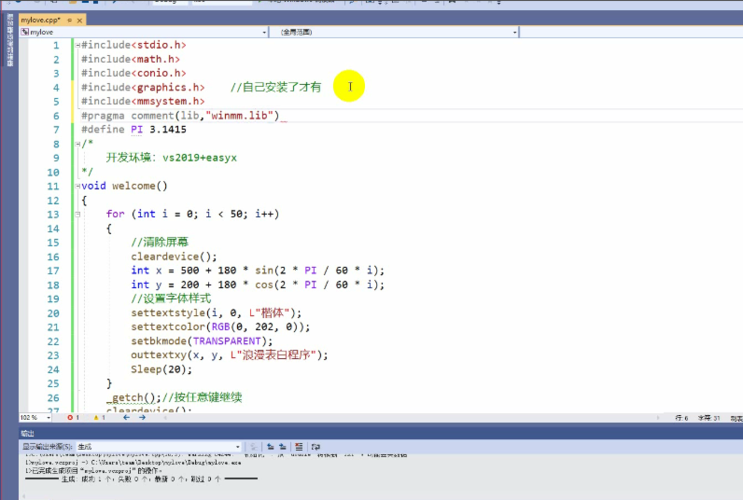The image size is (743, 500).
Task: Collapse the include block at line 1
Action: click(x=78, y=45)
